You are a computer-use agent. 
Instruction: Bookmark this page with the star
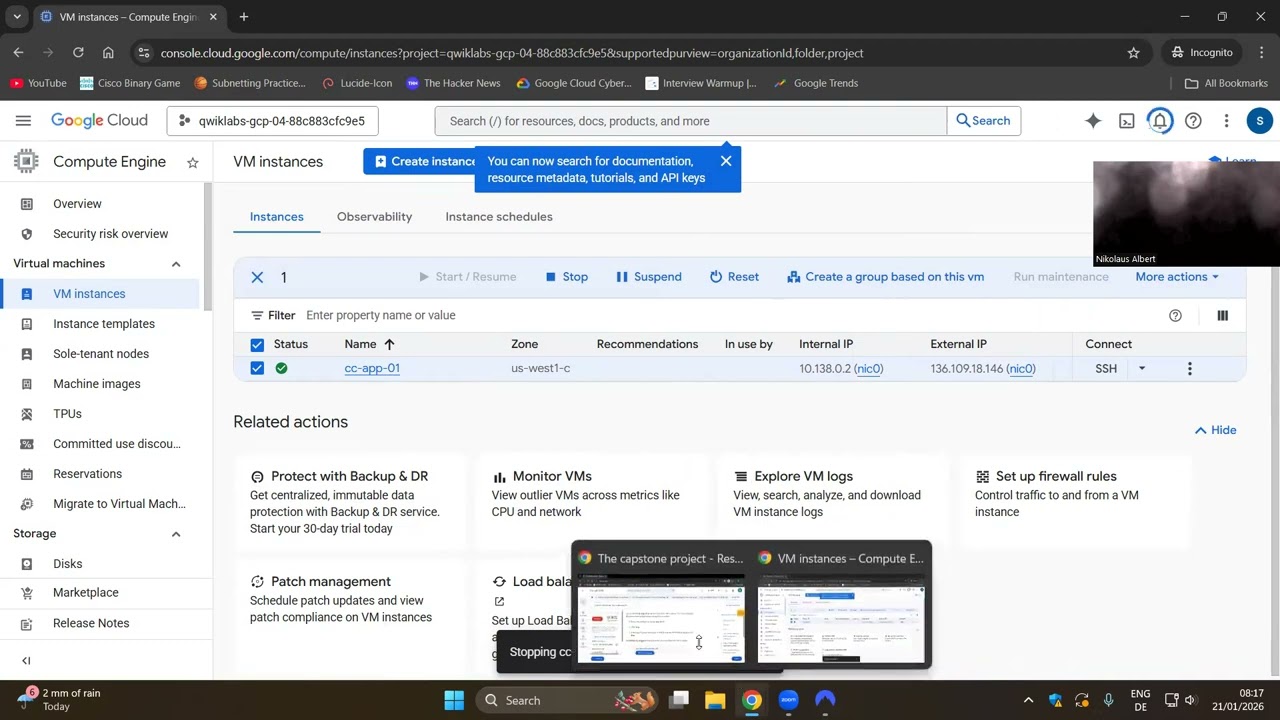pyautogui.click(x=1133, y=53)
